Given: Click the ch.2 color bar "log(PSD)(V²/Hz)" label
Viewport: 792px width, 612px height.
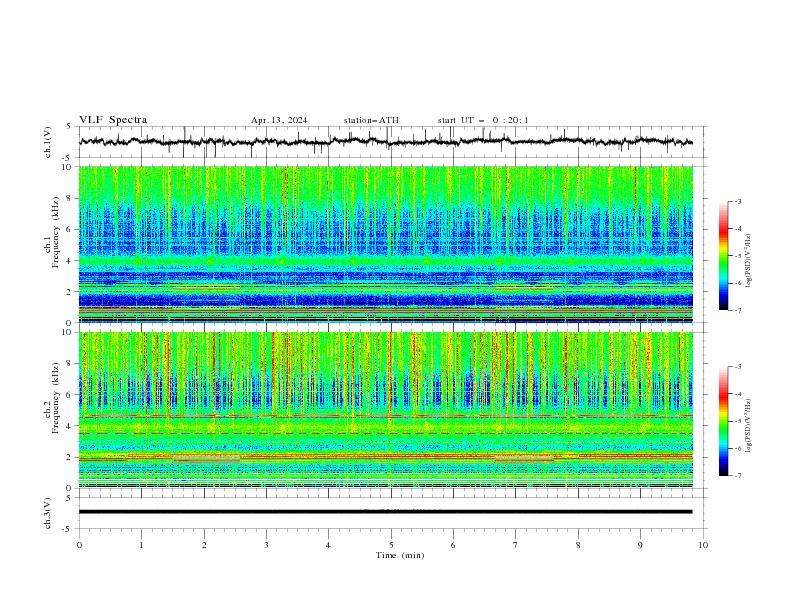Looking at the screenshot, I should pyautogui.click(x=749, y=426).
